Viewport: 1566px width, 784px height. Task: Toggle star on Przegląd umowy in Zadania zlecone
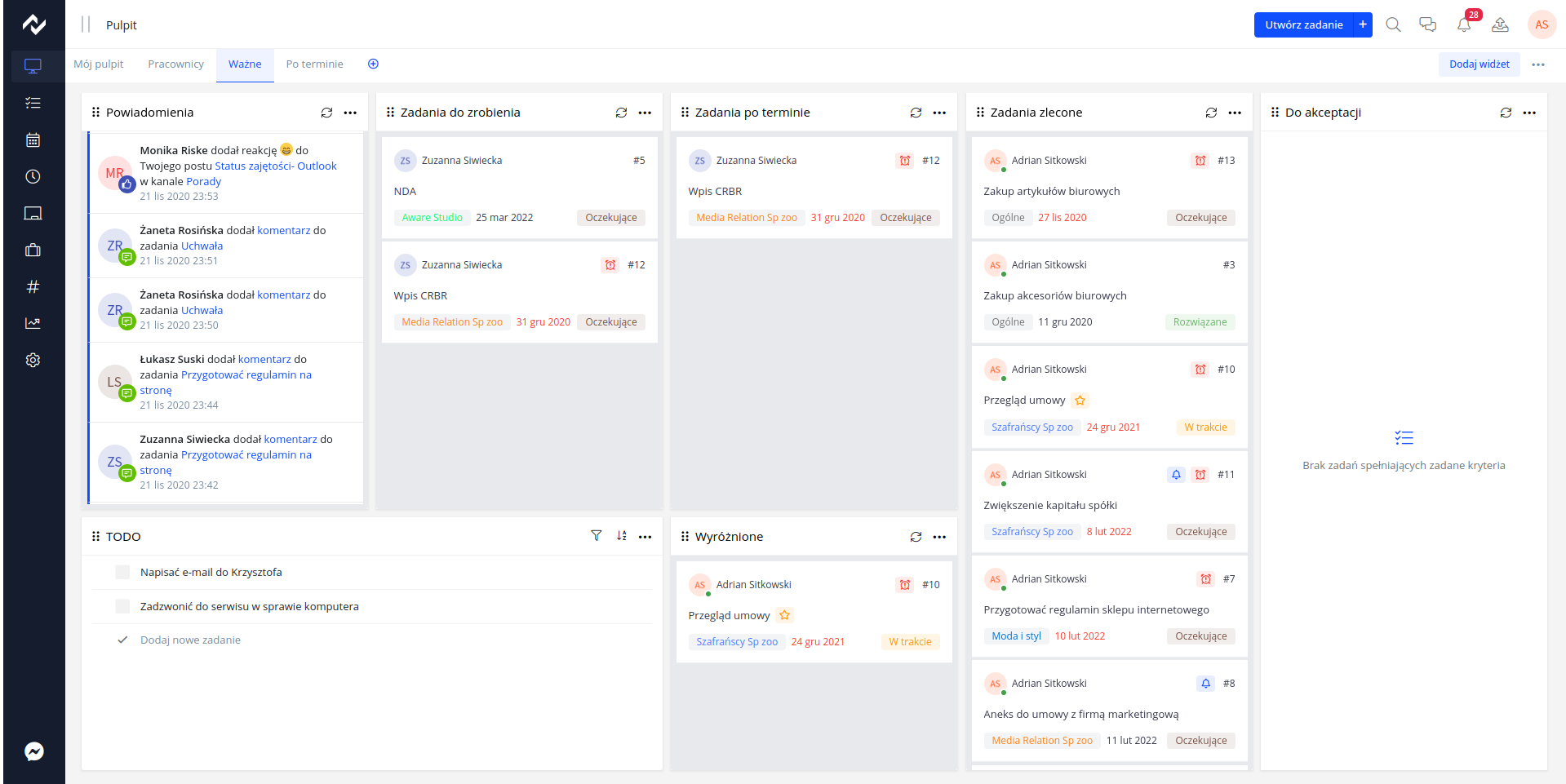1080,401
